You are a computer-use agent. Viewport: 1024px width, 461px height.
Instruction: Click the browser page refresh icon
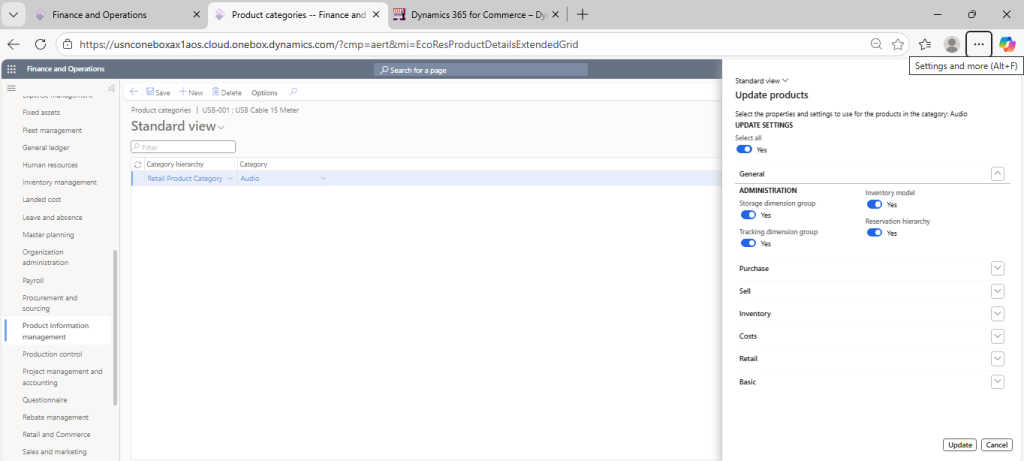[40, 44]
